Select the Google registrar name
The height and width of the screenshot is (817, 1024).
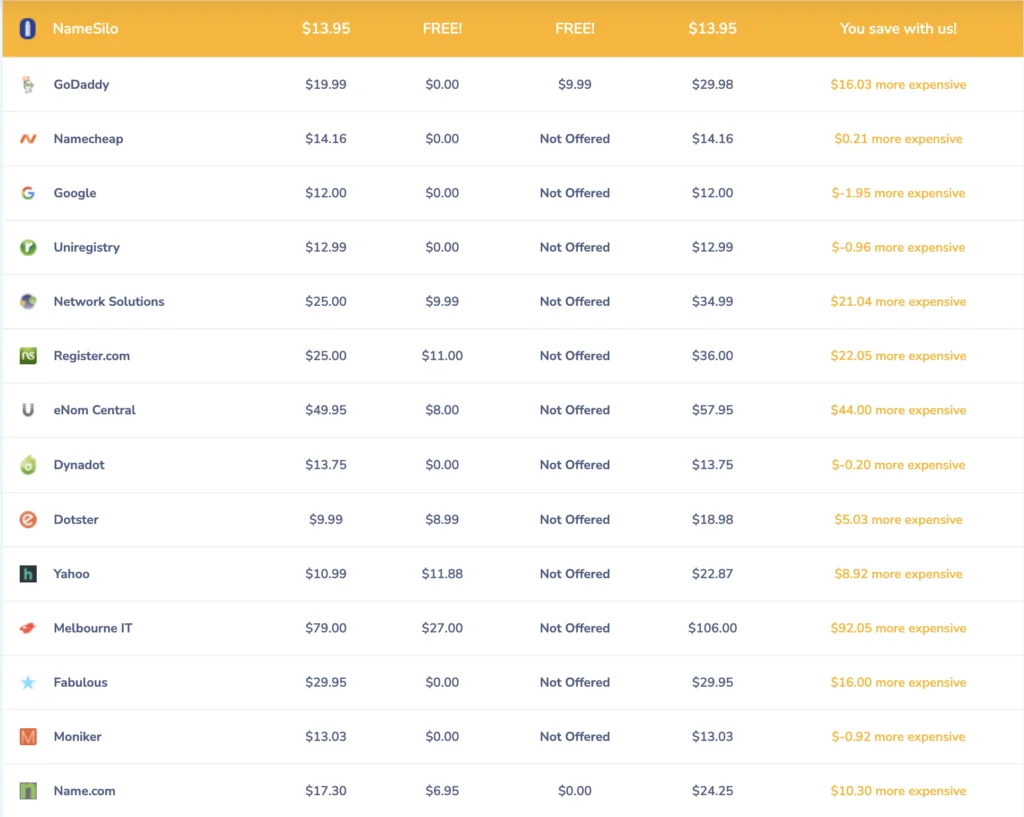75,193
